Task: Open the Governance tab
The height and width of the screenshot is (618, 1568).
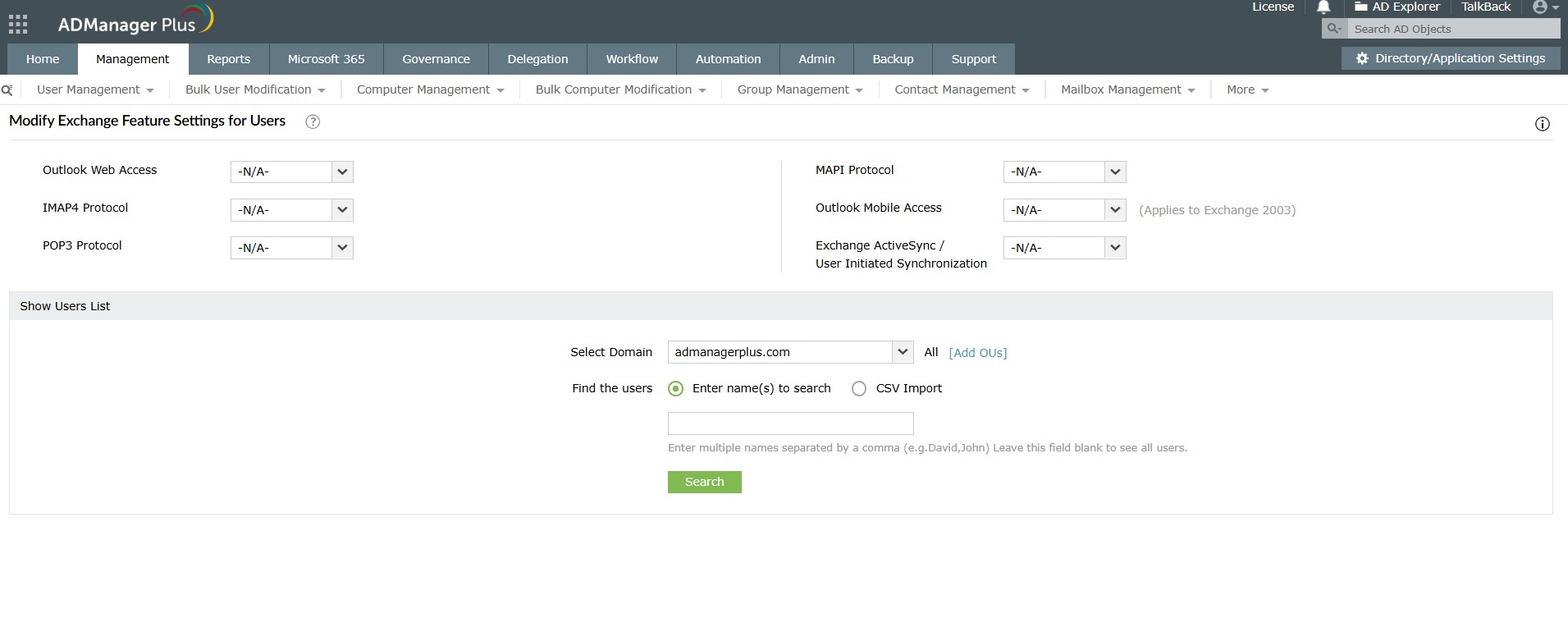Action: (x=436, y=59)
